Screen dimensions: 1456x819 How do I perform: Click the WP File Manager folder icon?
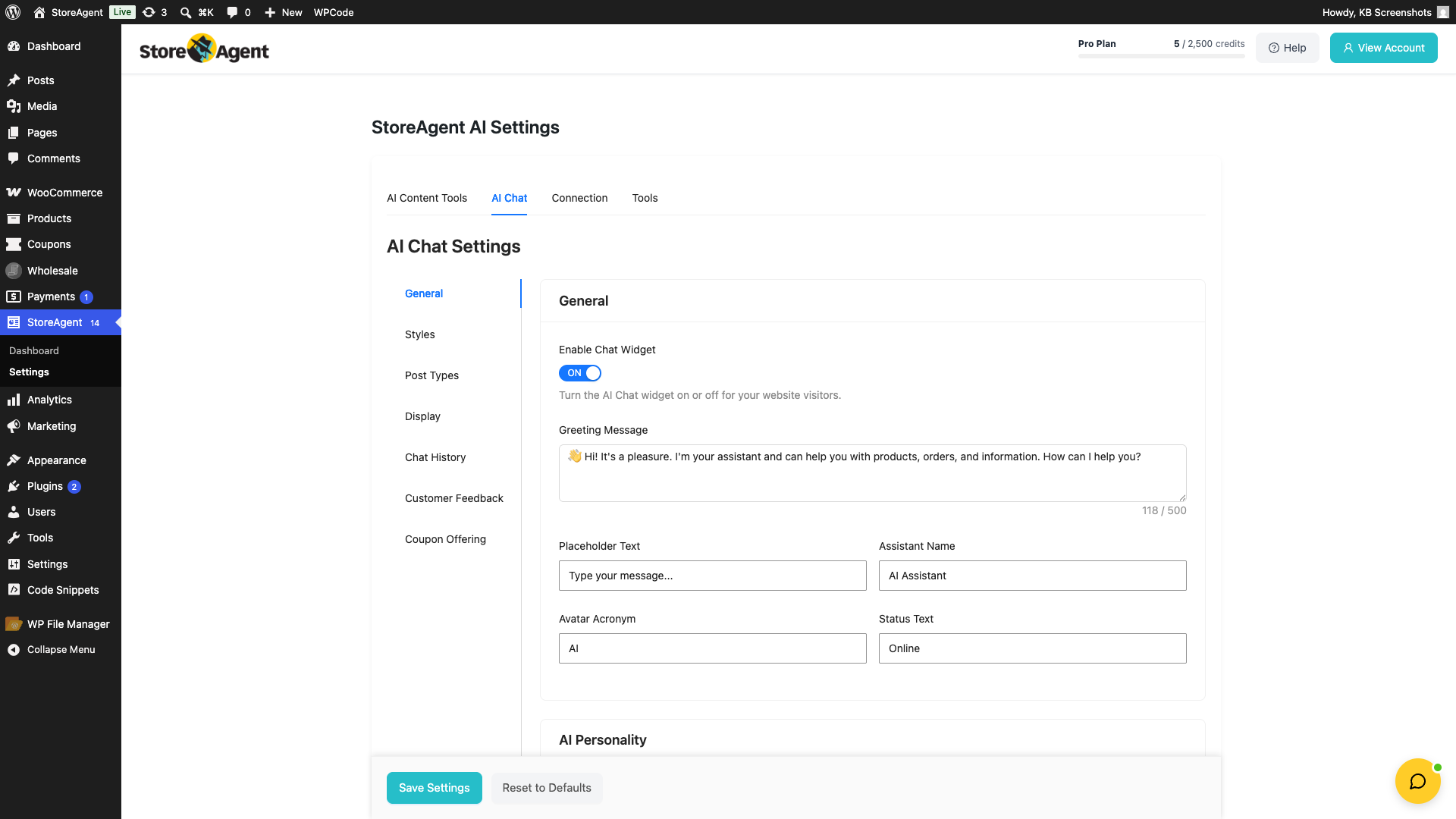(14, 624)
